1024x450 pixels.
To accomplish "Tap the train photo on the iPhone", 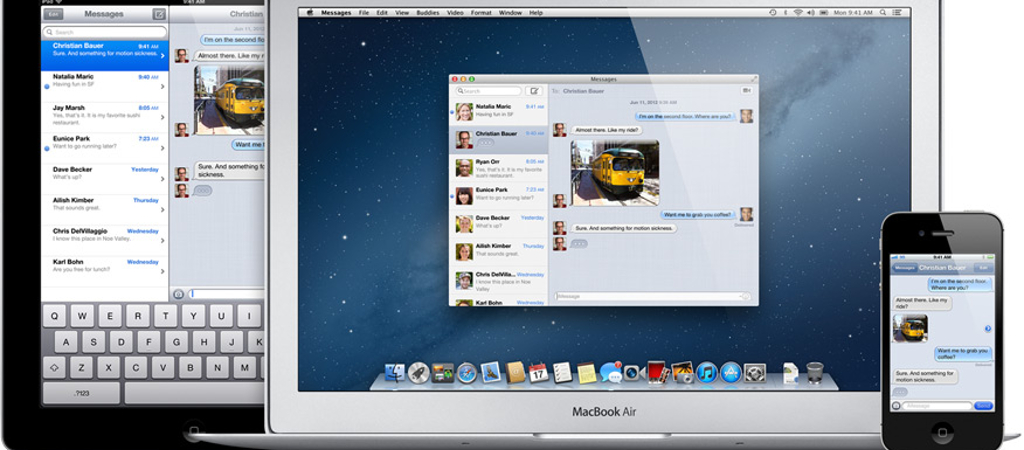I will pos(910,328).
